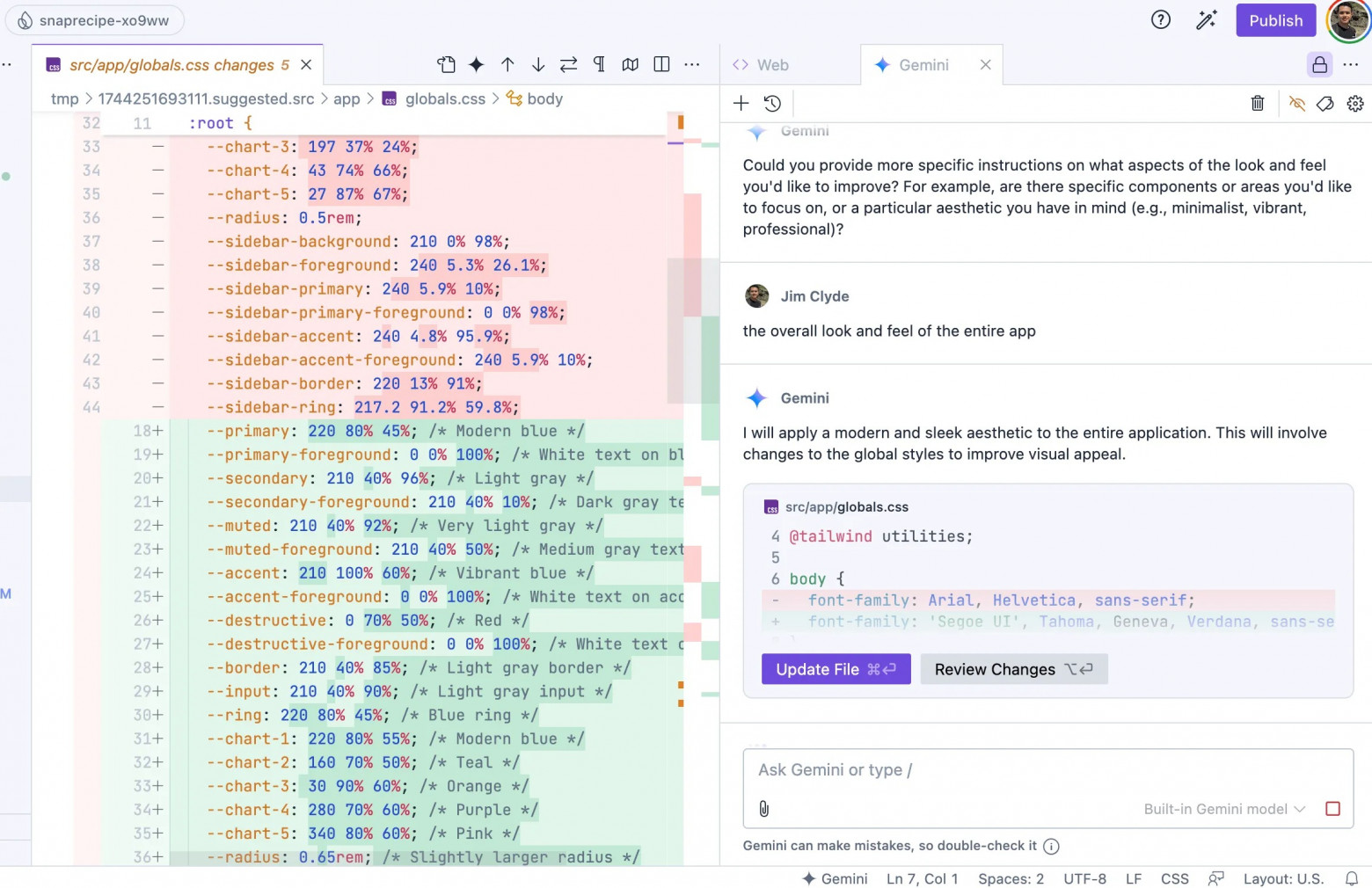Screen dimensions: 1372x888
Task: Open chat history with the clock icon
Action: (x=772, y=104)
